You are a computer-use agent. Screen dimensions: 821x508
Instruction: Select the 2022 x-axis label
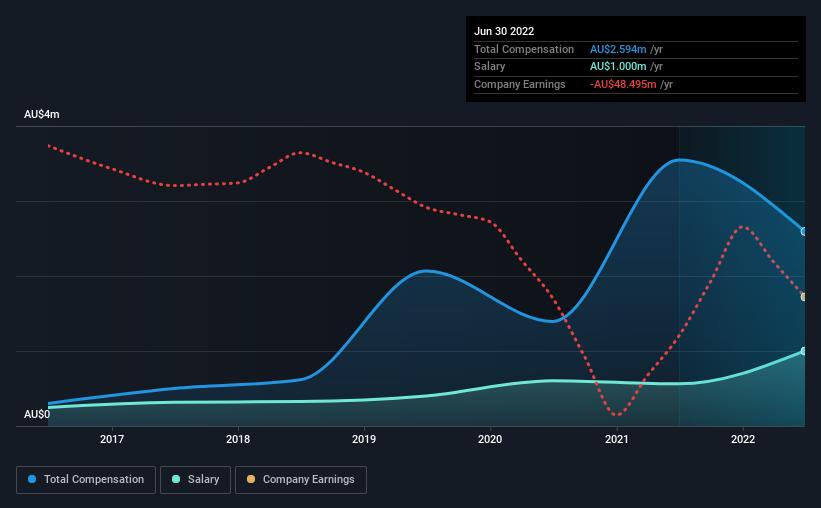(x=743, y=439)
